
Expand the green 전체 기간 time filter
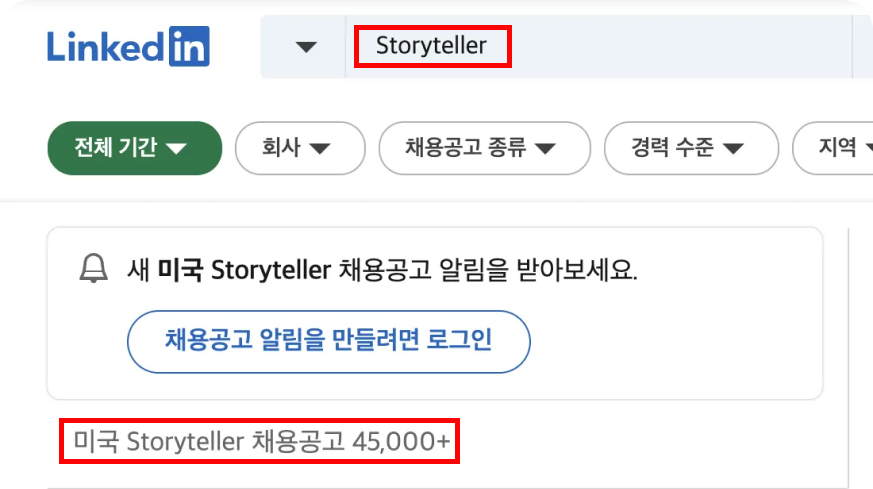(x=135, y=148)
